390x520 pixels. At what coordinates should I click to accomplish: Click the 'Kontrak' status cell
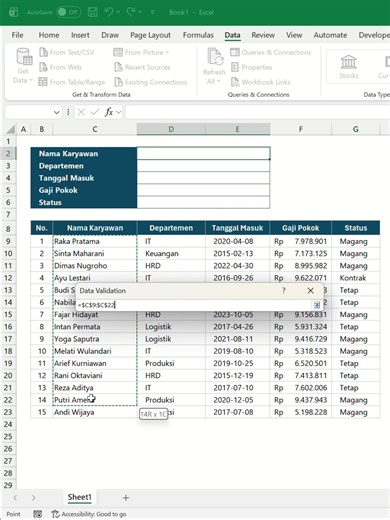pyautogui.click(x=356, y=278)
